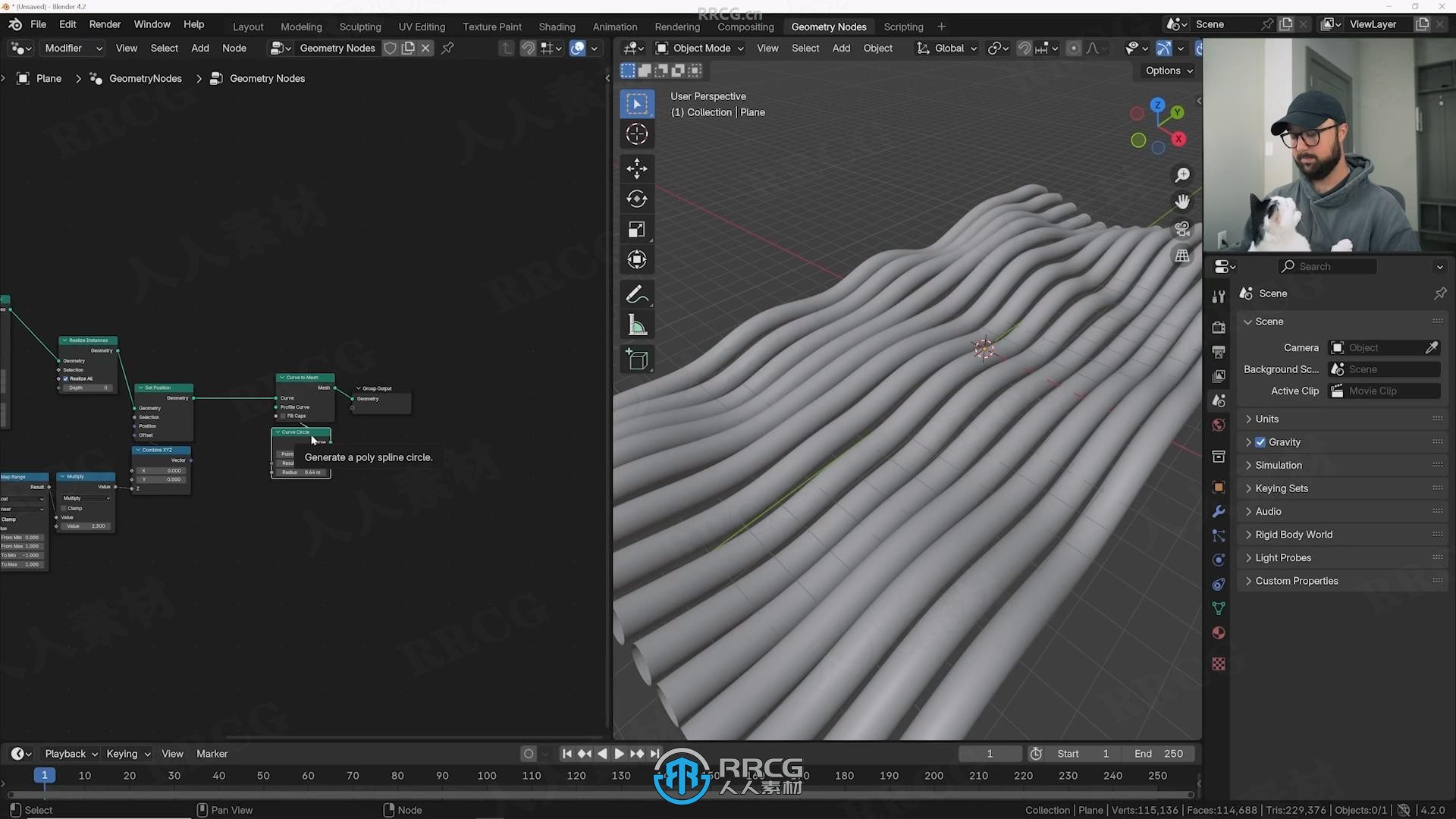Open the World properties tab
This screenshot has height=819, width=1456.
(x=1219, y=425)
